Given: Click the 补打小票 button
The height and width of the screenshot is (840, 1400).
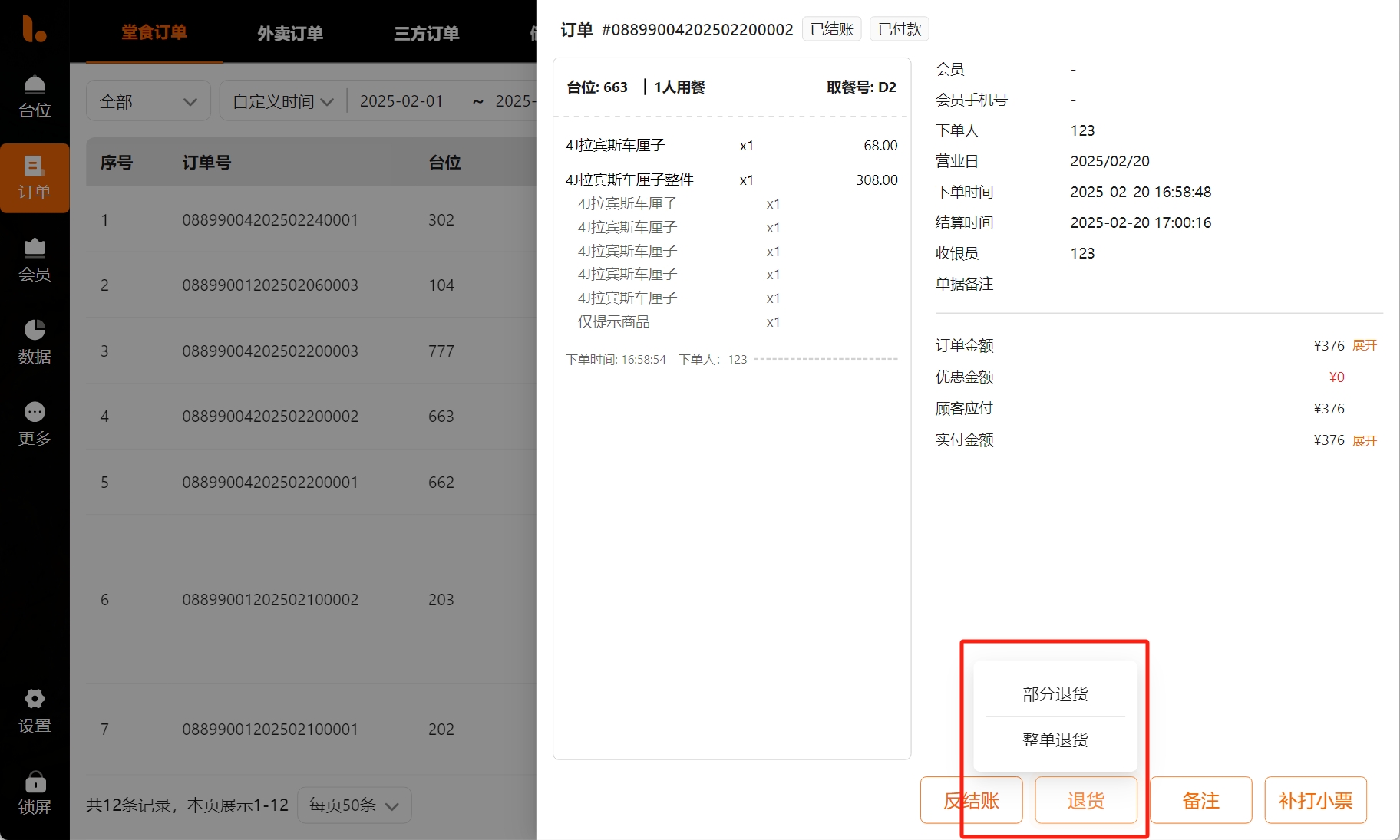Looking at the screenshot, I should coord(1316,801).
